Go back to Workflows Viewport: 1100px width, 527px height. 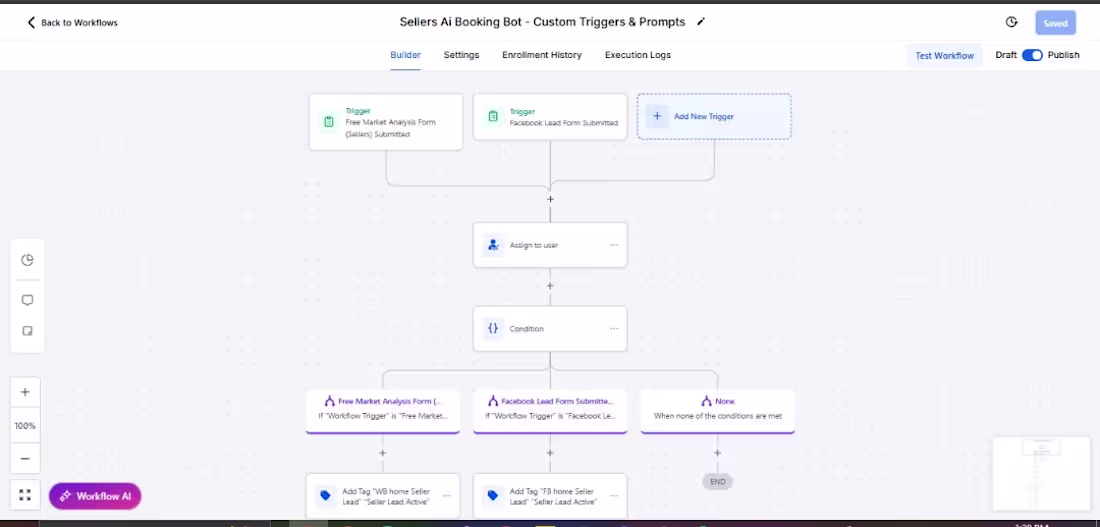pyautogui.click(x=72, y=22)
